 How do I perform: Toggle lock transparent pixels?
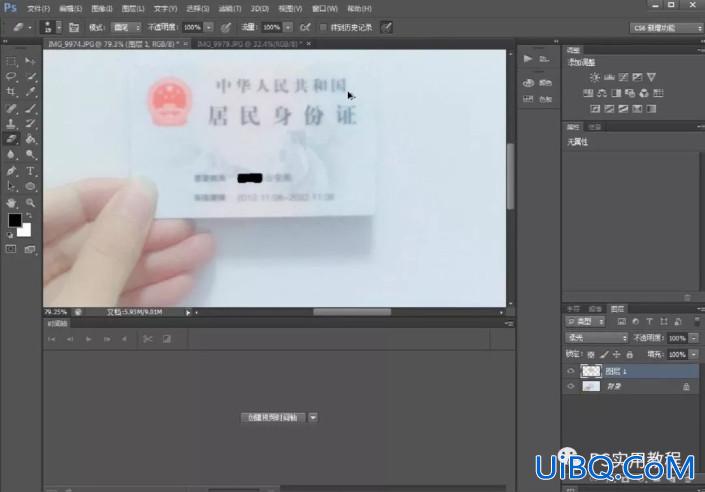click(x=591, y=355)
